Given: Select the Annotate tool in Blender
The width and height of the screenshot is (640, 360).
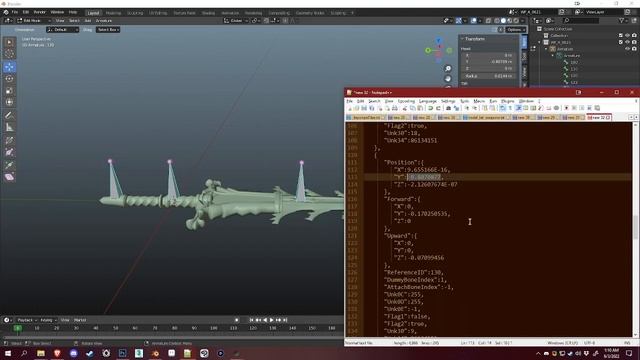Looking at the screenshot, I should tap(9, 116).
